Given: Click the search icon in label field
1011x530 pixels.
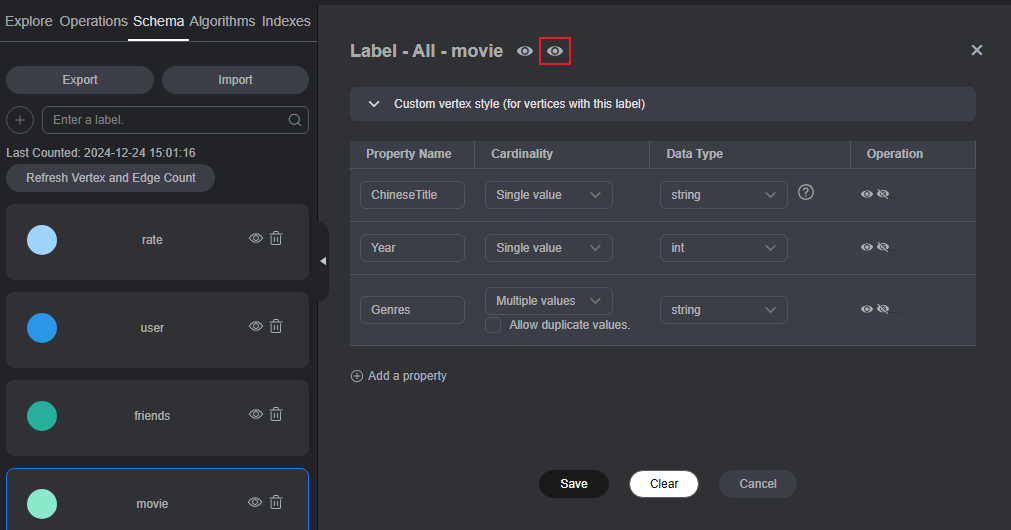Looking at the screenshot, I should (295, 120).
